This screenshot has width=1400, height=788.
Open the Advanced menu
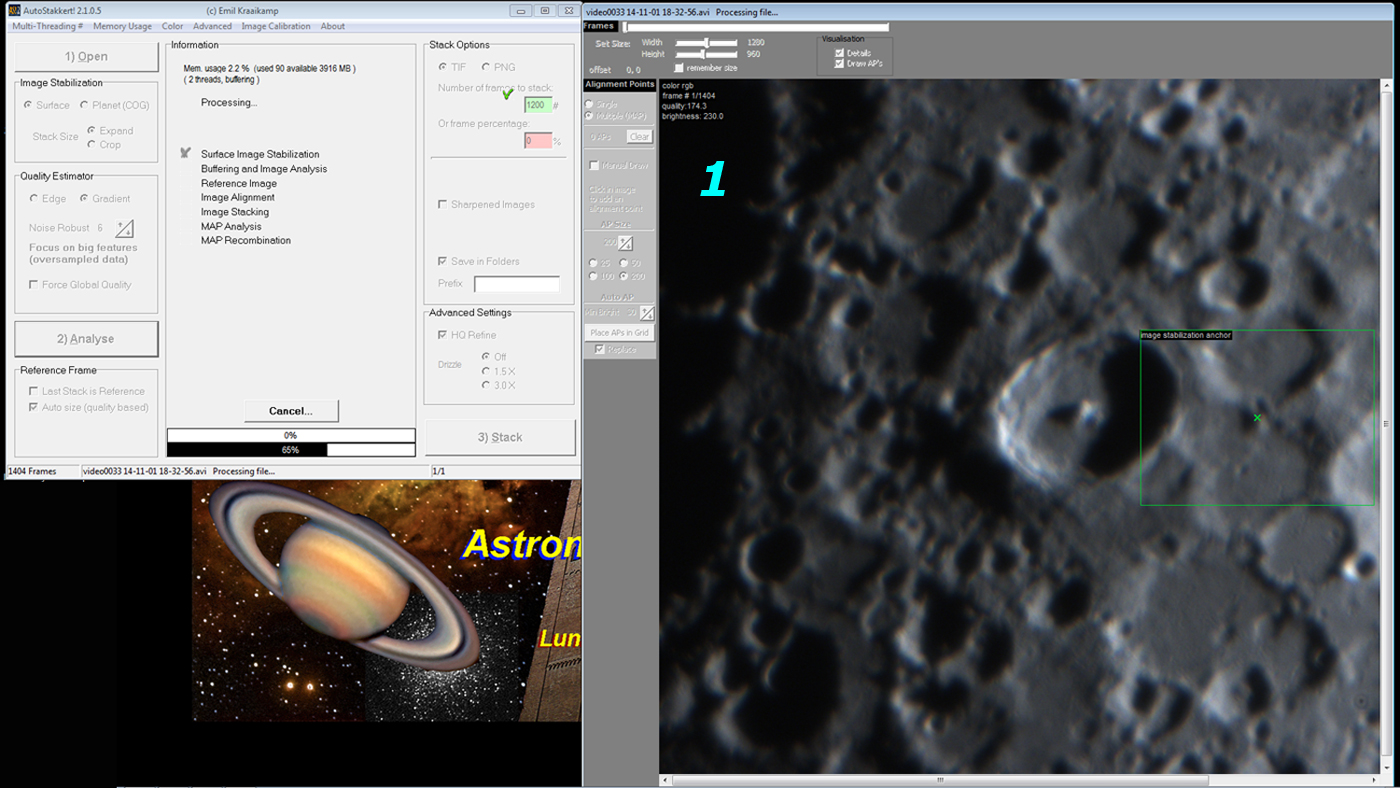tap(212, 26)
